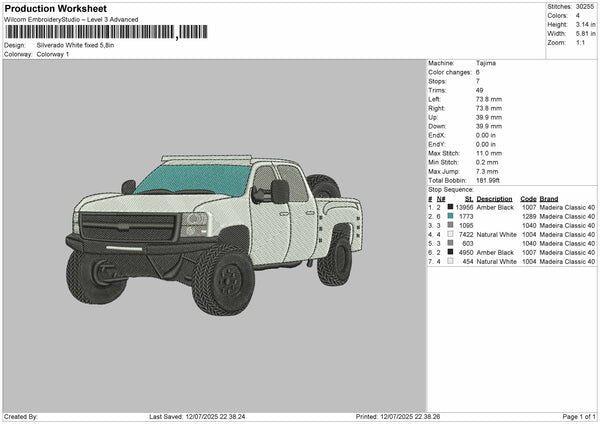Click the Code column header
600x424 pixels.
528,198
